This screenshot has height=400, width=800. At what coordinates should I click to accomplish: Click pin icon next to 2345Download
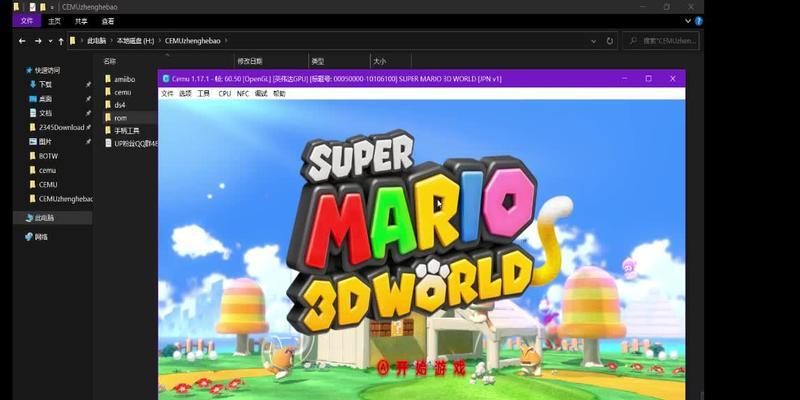click(88, 127)
